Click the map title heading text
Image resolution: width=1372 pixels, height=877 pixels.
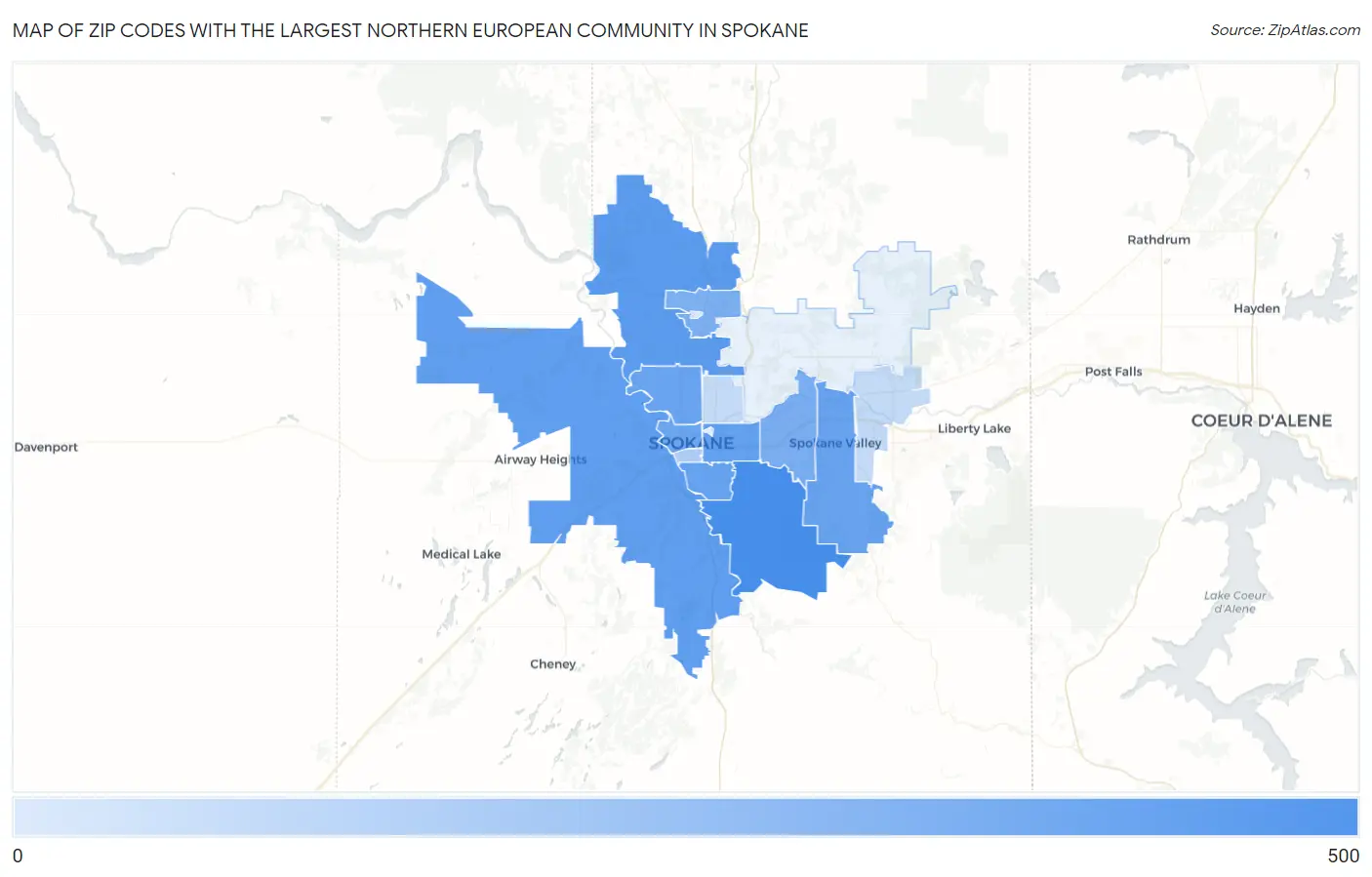tap(411, 30)
